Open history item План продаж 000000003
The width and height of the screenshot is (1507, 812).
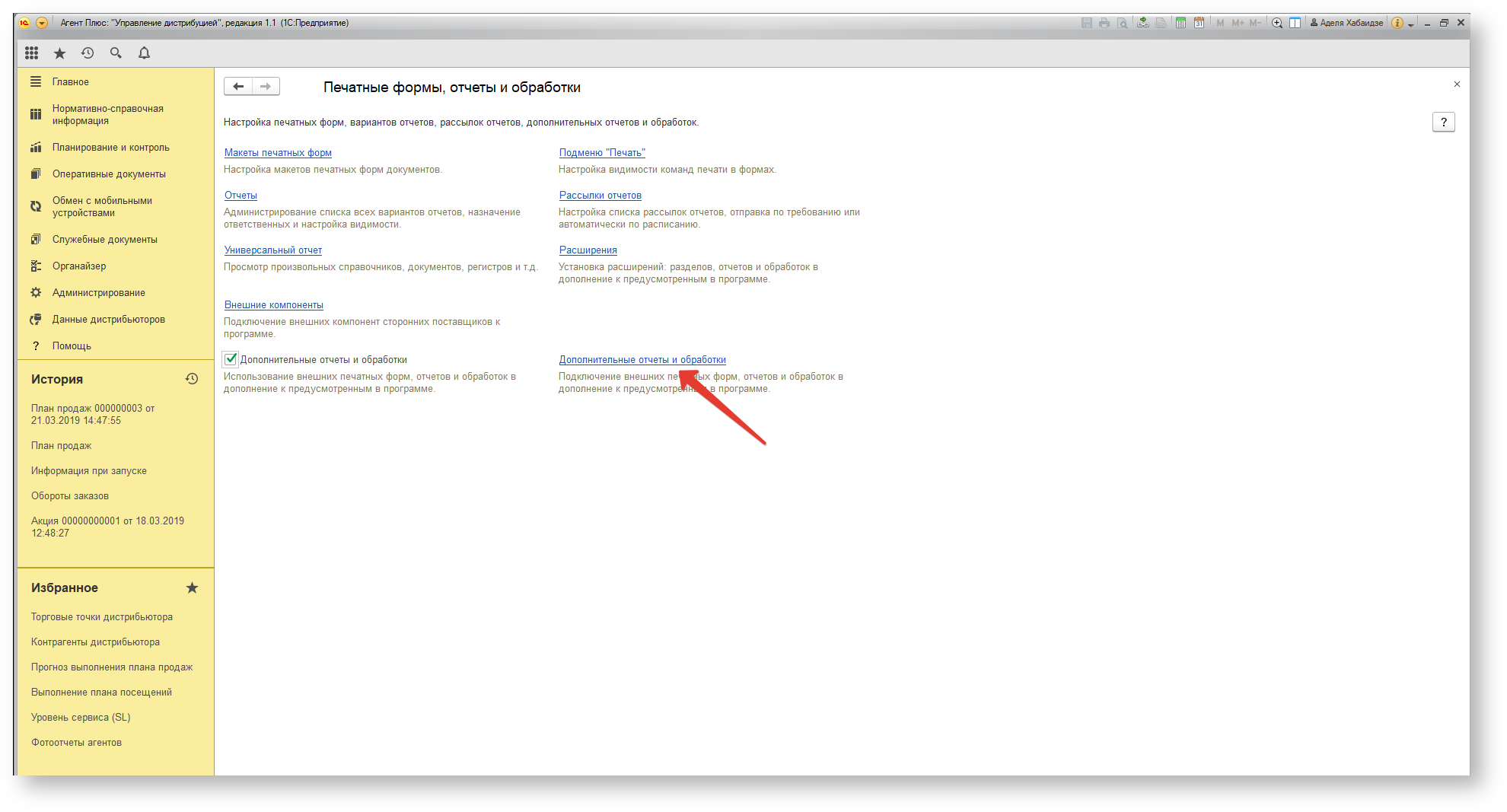(93, 415)
